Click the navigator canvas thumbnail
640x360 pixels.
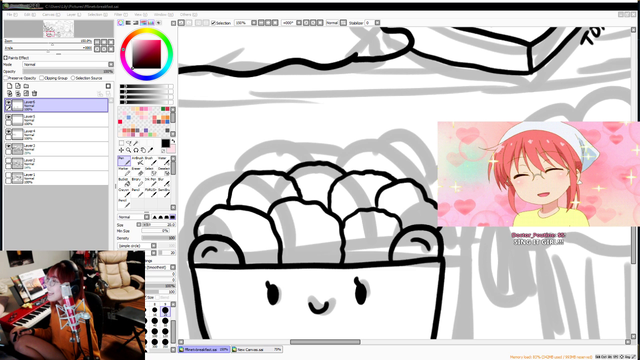(x=58, y=29)
